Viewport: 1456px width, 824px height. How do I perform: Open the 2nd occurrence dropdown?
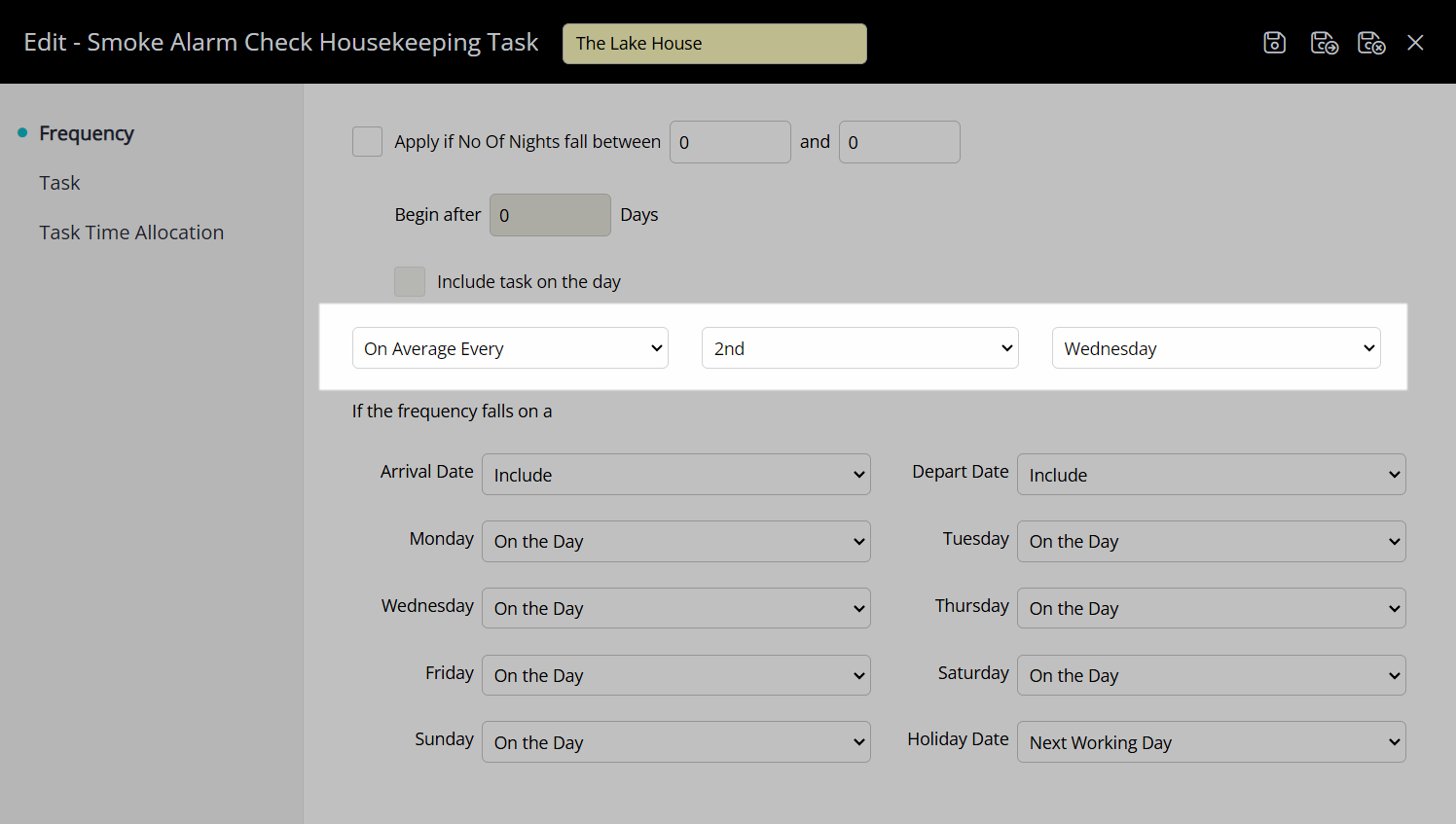(x=859, y=348)
